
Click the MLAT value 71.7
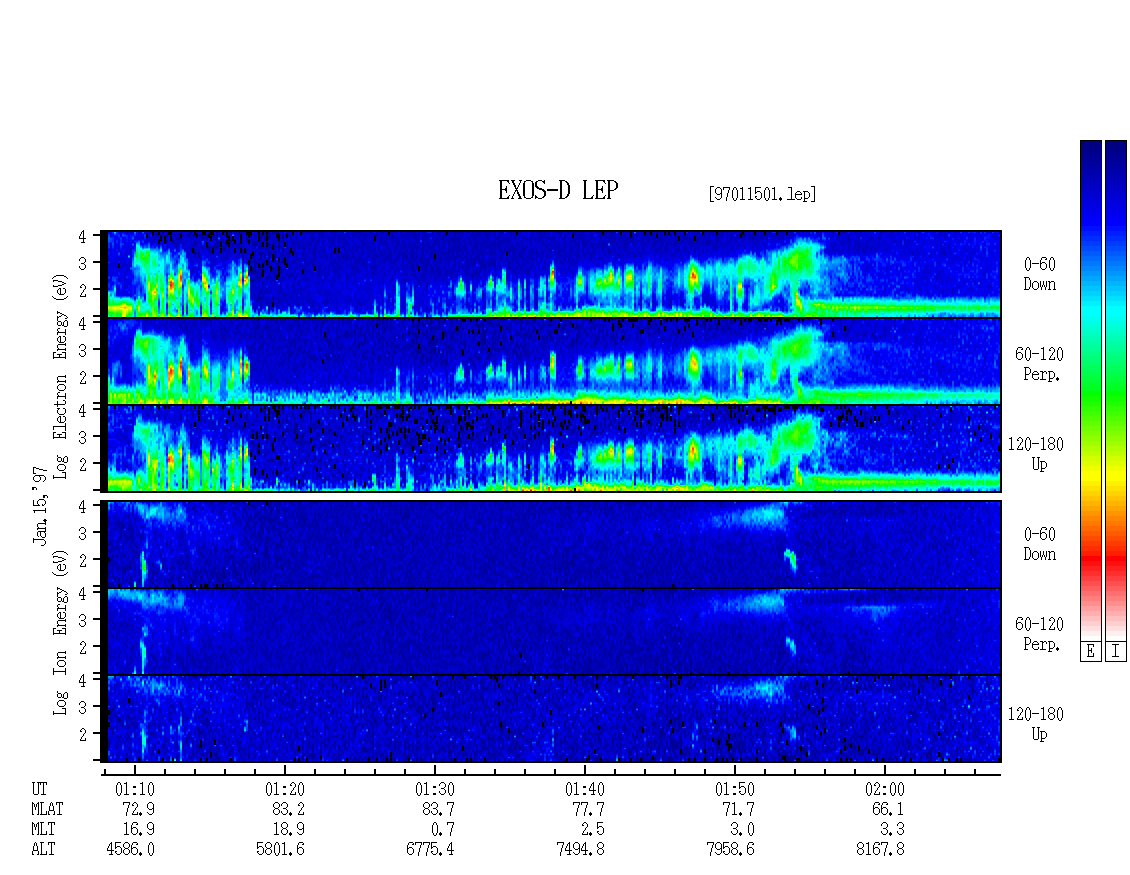pyautogui.click(x=738, y=809)
